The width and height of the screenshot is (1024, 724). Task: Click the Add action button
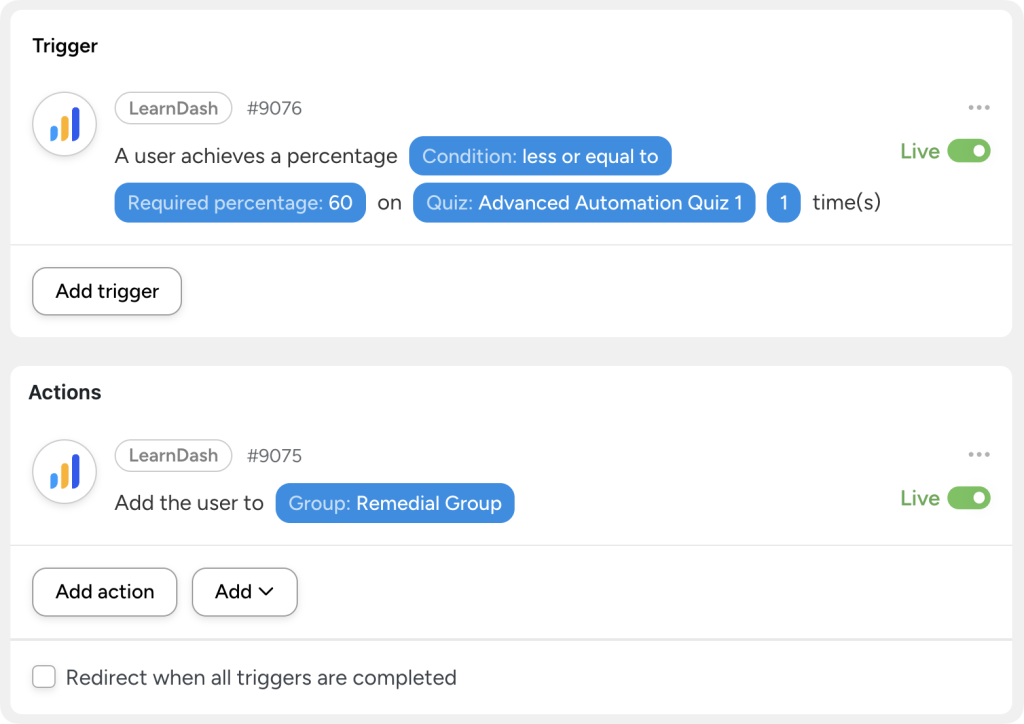tap(104, 592)
